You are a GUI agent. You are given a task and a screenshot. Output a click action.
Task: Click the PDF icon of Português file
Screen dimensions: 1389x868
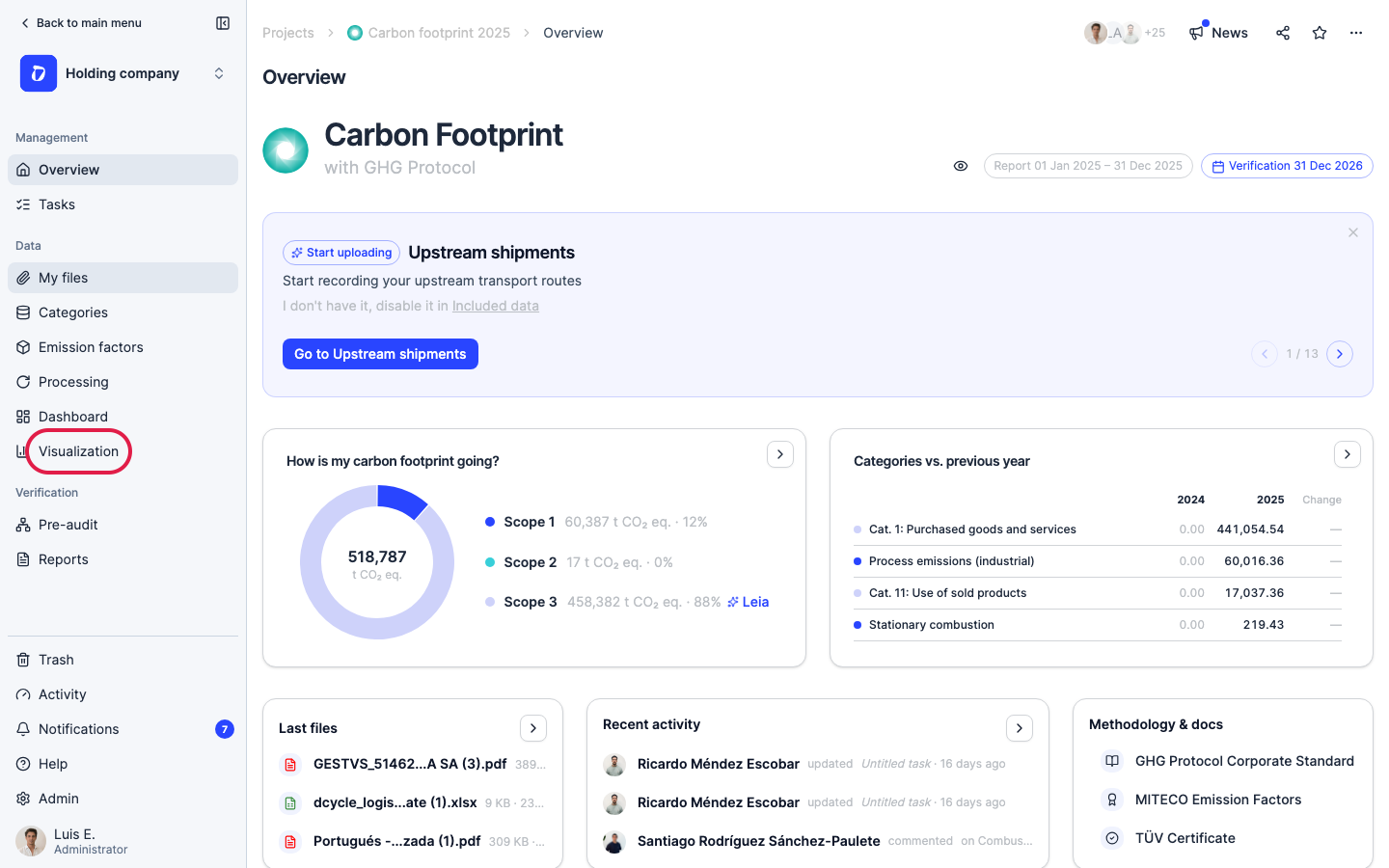(289, 842)
